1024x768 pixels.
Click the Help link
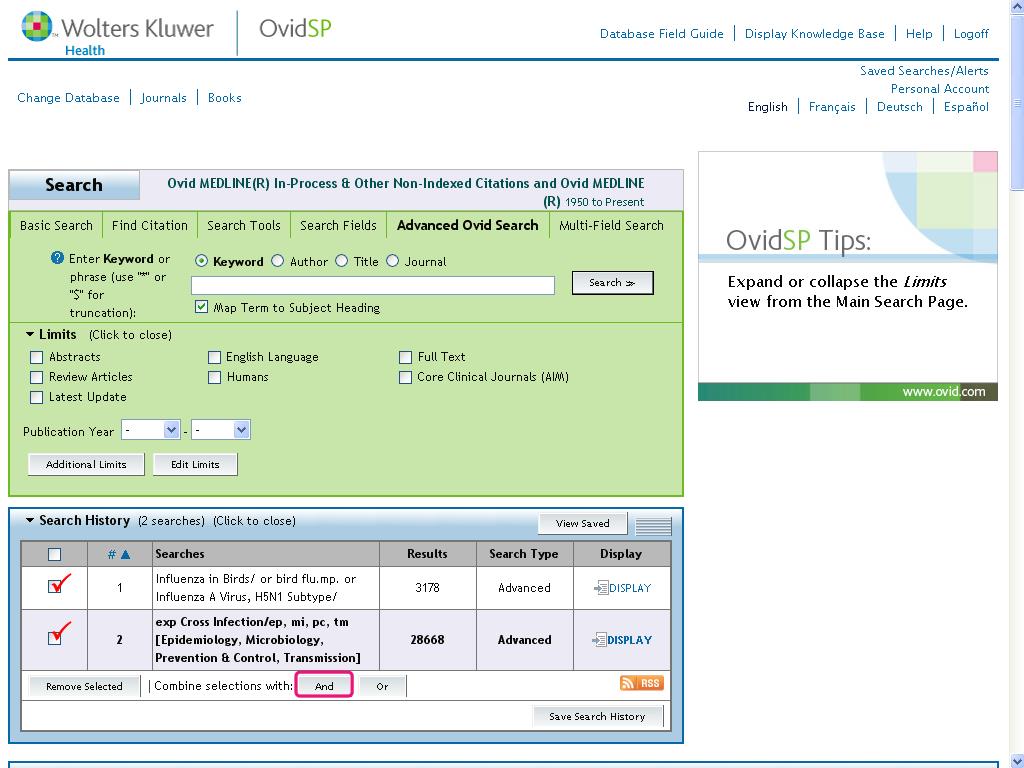pyautogui.click(x=919, y=33)
